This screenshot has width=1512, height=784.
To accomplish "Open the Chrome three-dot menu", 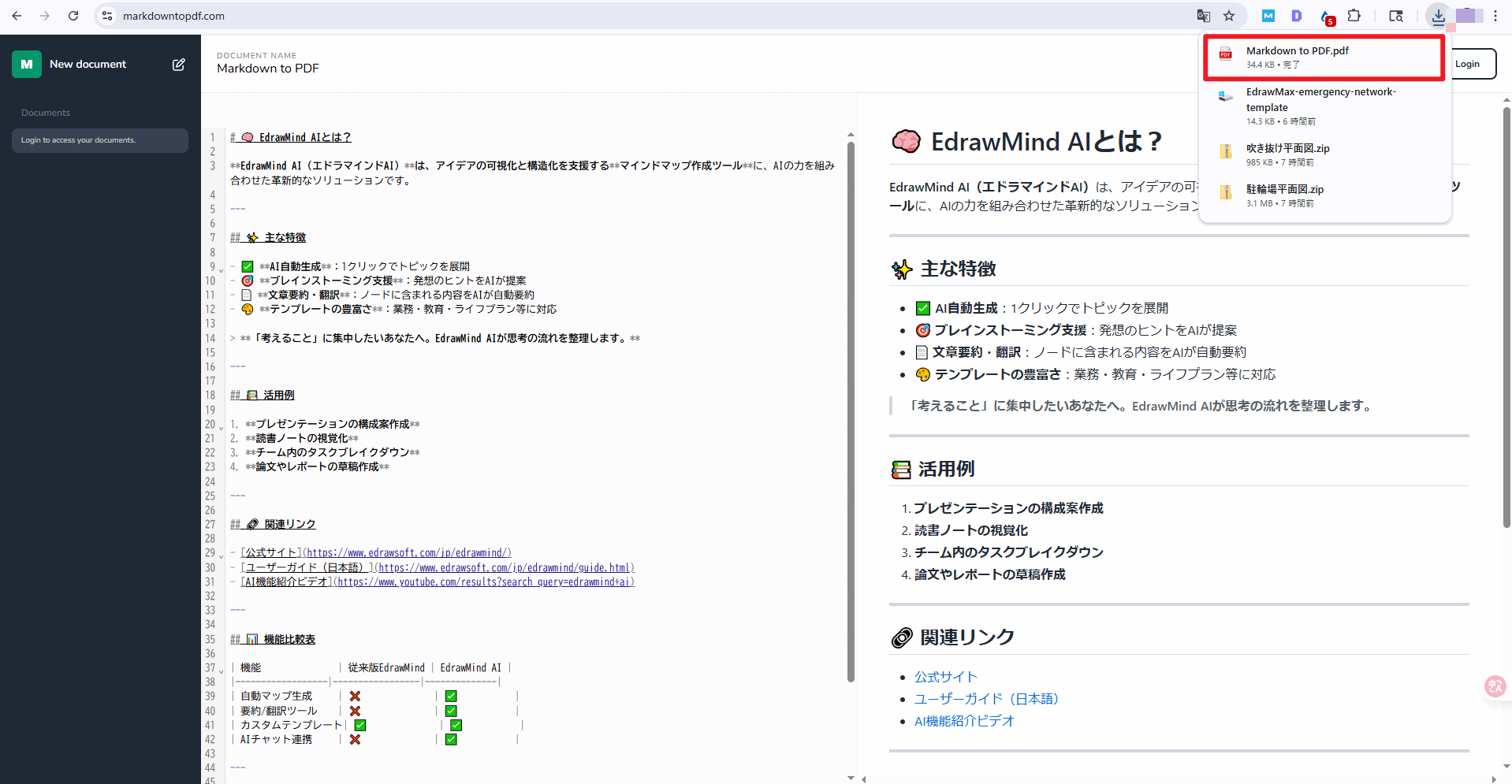I will click(1495, 16).
